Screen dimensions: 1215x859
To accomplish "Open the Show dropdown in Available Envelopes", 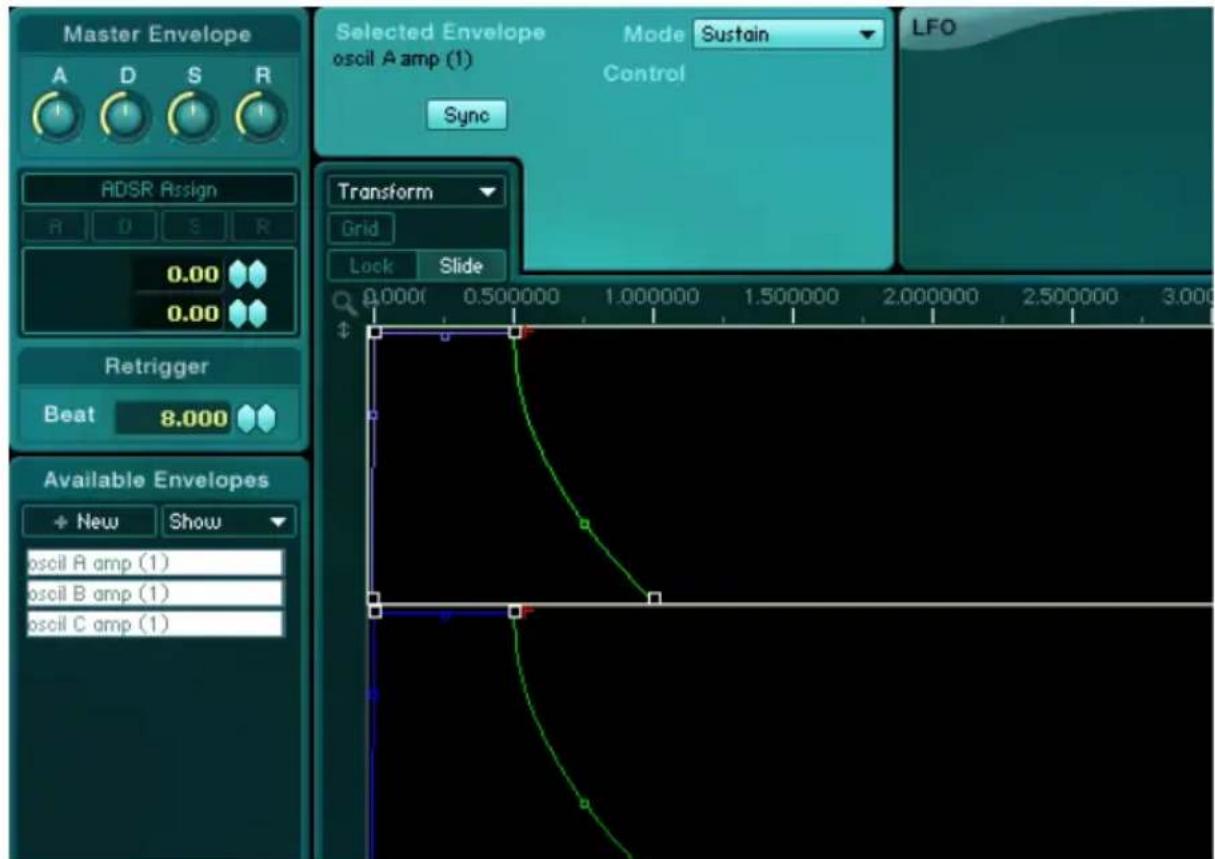I will pos(229,522).
